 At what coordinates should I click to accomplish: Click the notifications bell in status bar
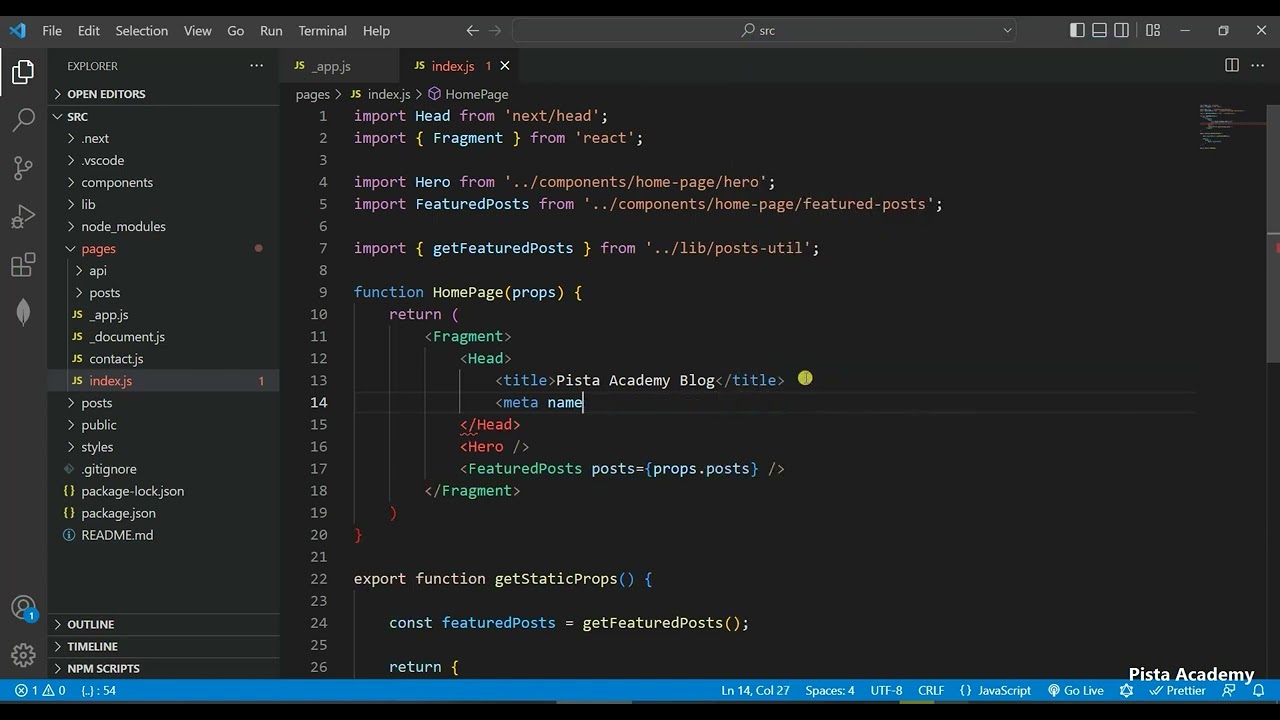coord(1260,690)
